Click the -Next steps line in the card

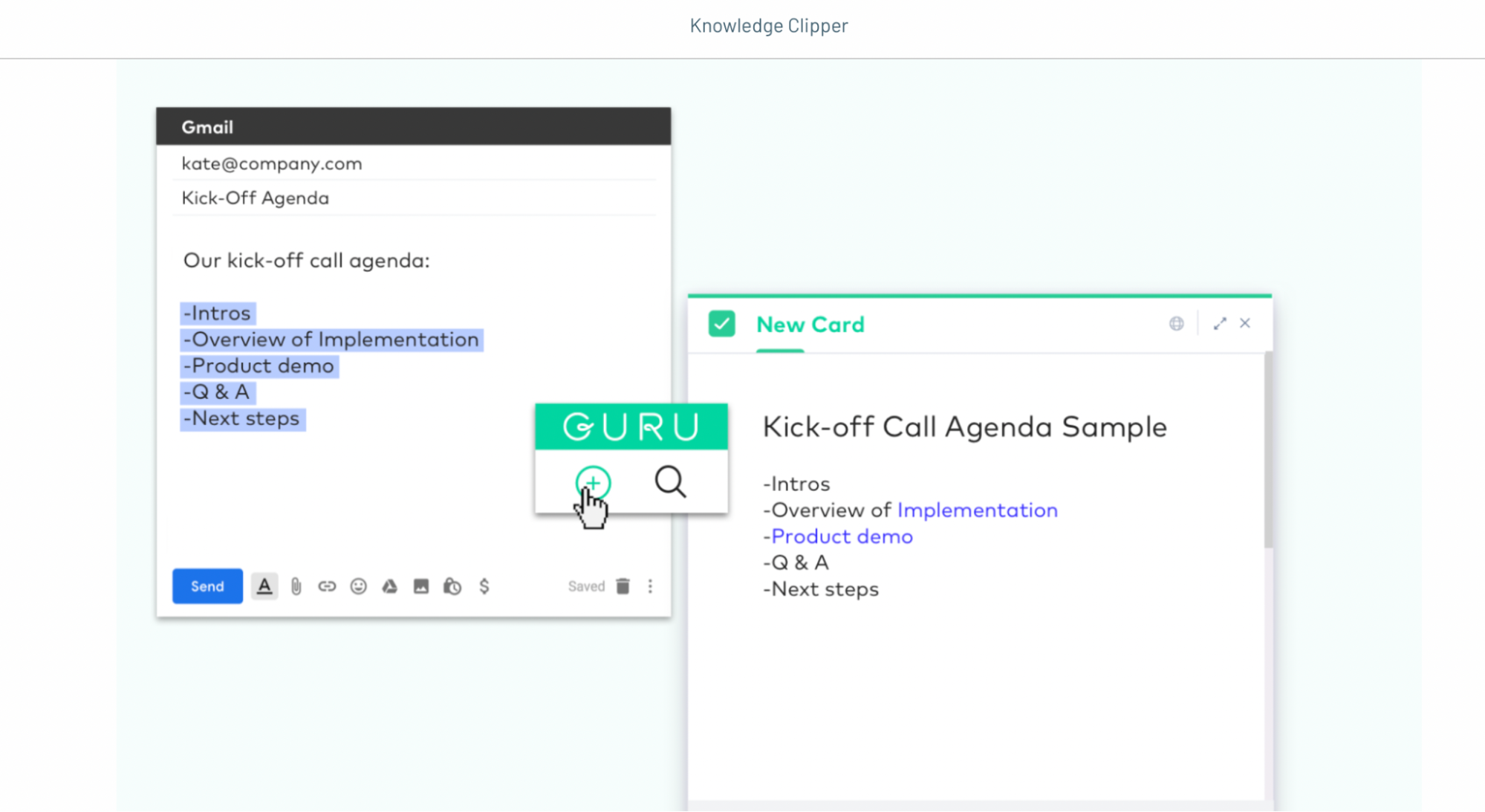click(821, 590)
